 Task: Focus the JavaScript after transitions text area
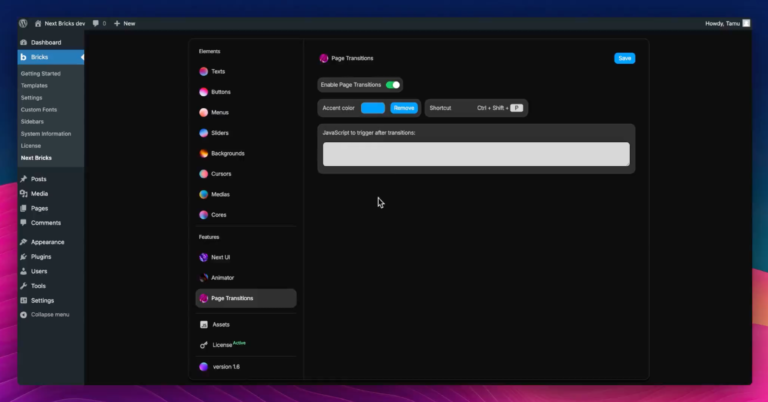pyautogui.click(x=476, y=154)
